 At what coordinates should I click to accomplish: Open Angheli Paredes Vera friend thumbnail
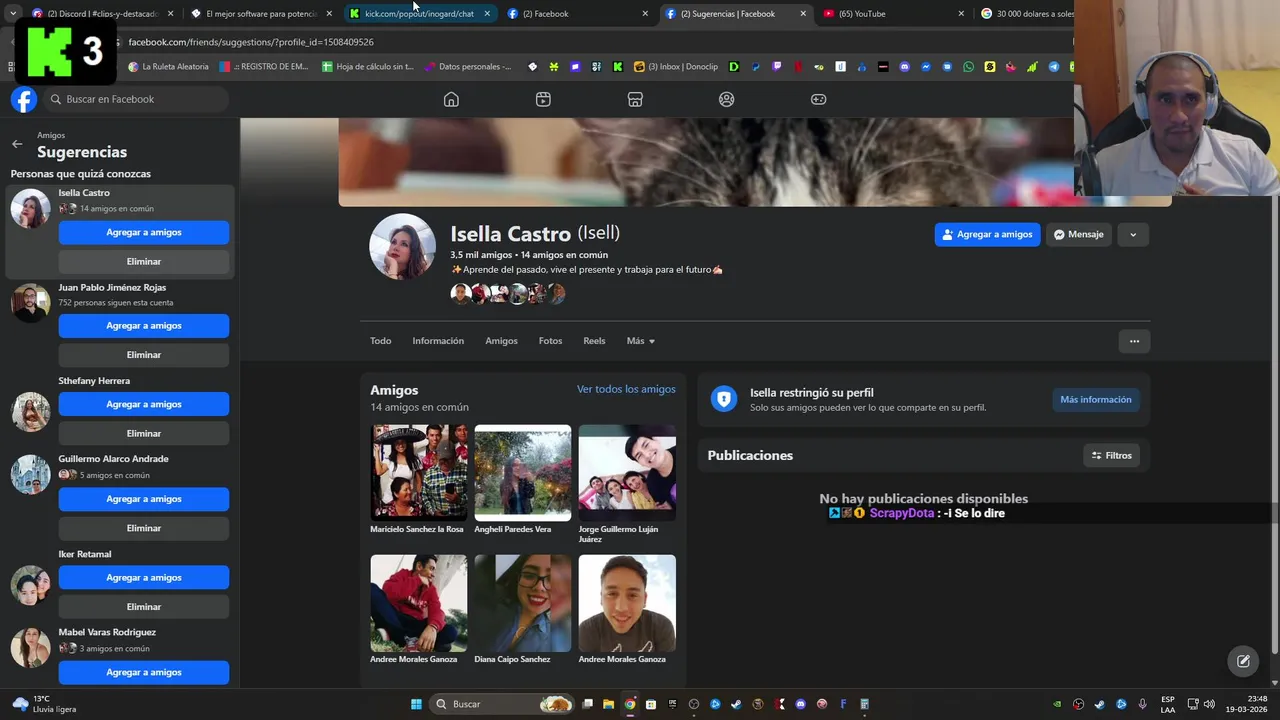(x=523, y=473)
